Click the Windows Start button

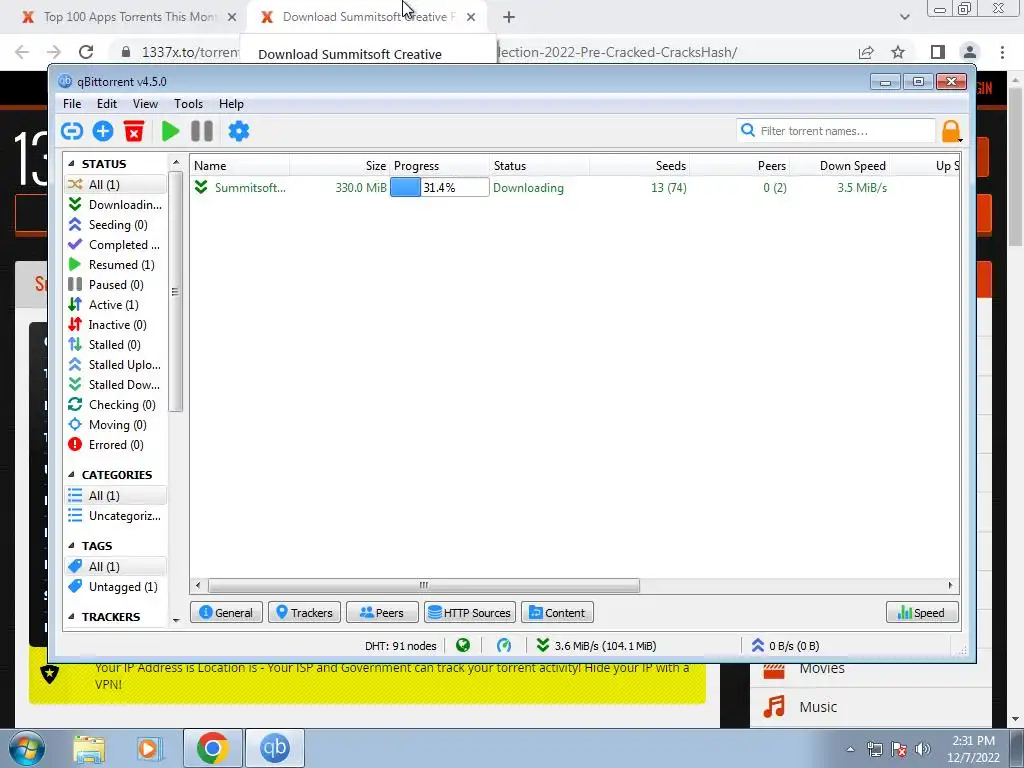pyautogui.click(x=27, y=748)
